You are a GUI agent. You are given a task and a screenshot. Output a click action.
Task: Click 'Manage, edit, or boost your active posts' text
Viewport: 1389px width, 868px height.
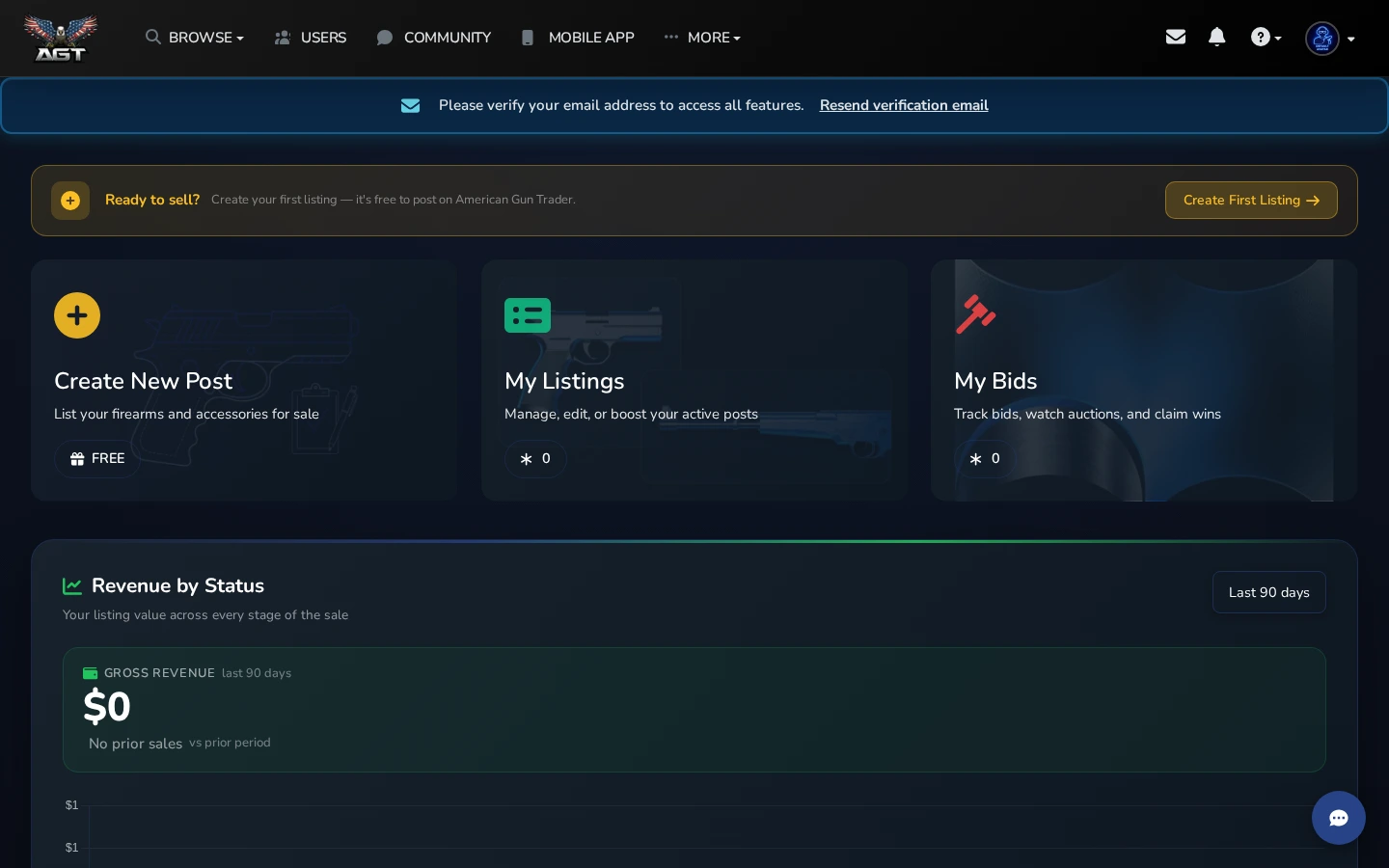pyautogui.click(x=631, y=414)
